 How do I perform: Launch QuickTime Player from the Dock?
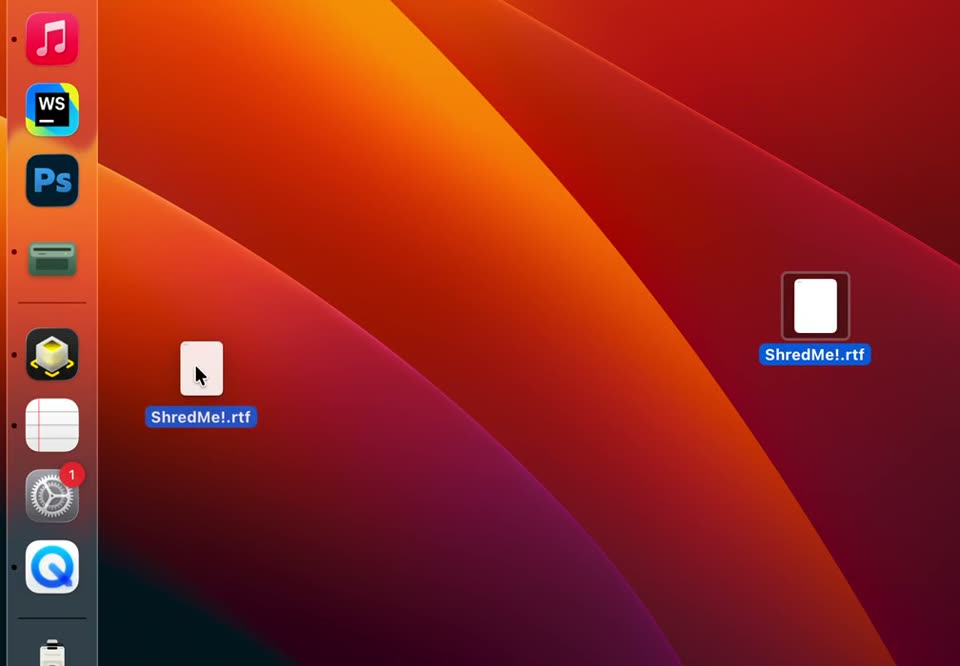pos(52,567)
